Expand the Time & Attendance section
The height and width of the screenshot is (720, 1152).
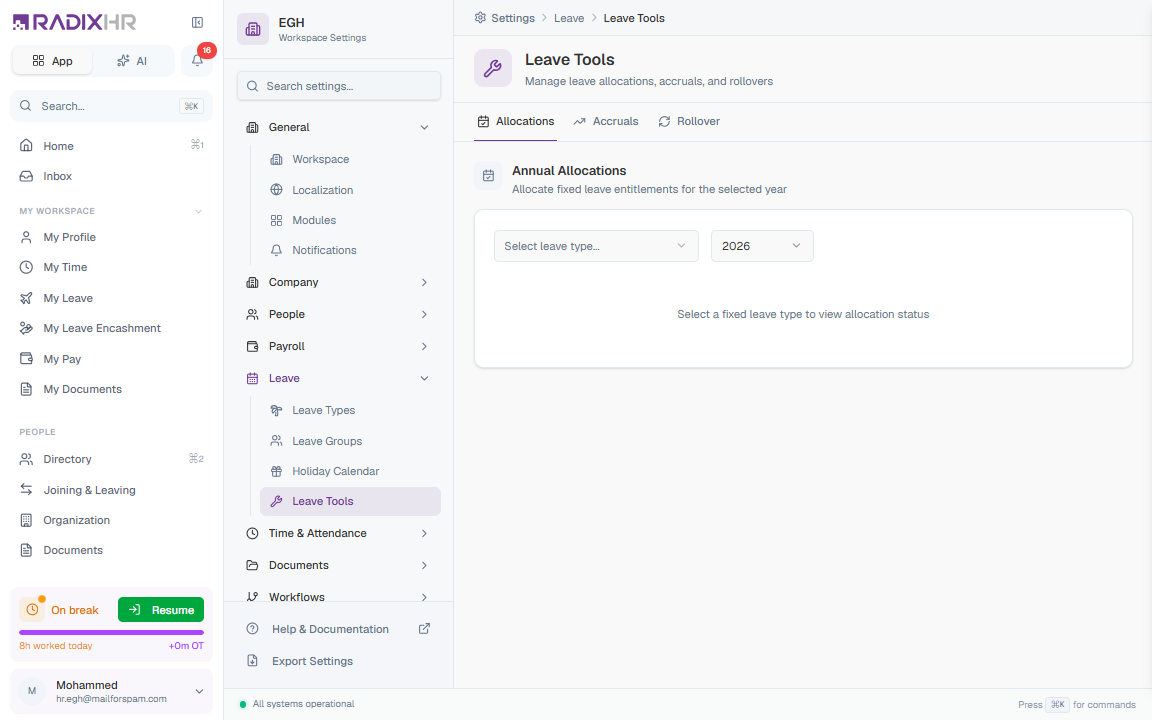click(x=339, y=533)
